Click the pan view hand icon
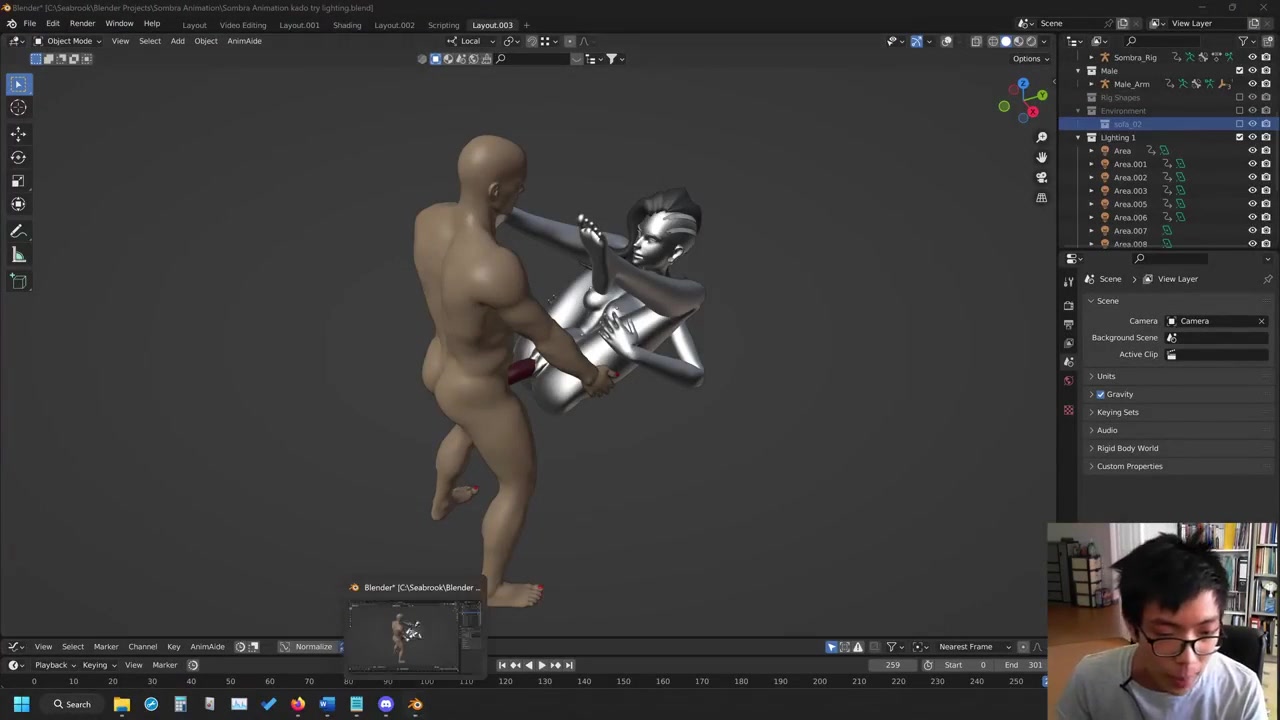The image size is (1280, 720). [1041, 157]
